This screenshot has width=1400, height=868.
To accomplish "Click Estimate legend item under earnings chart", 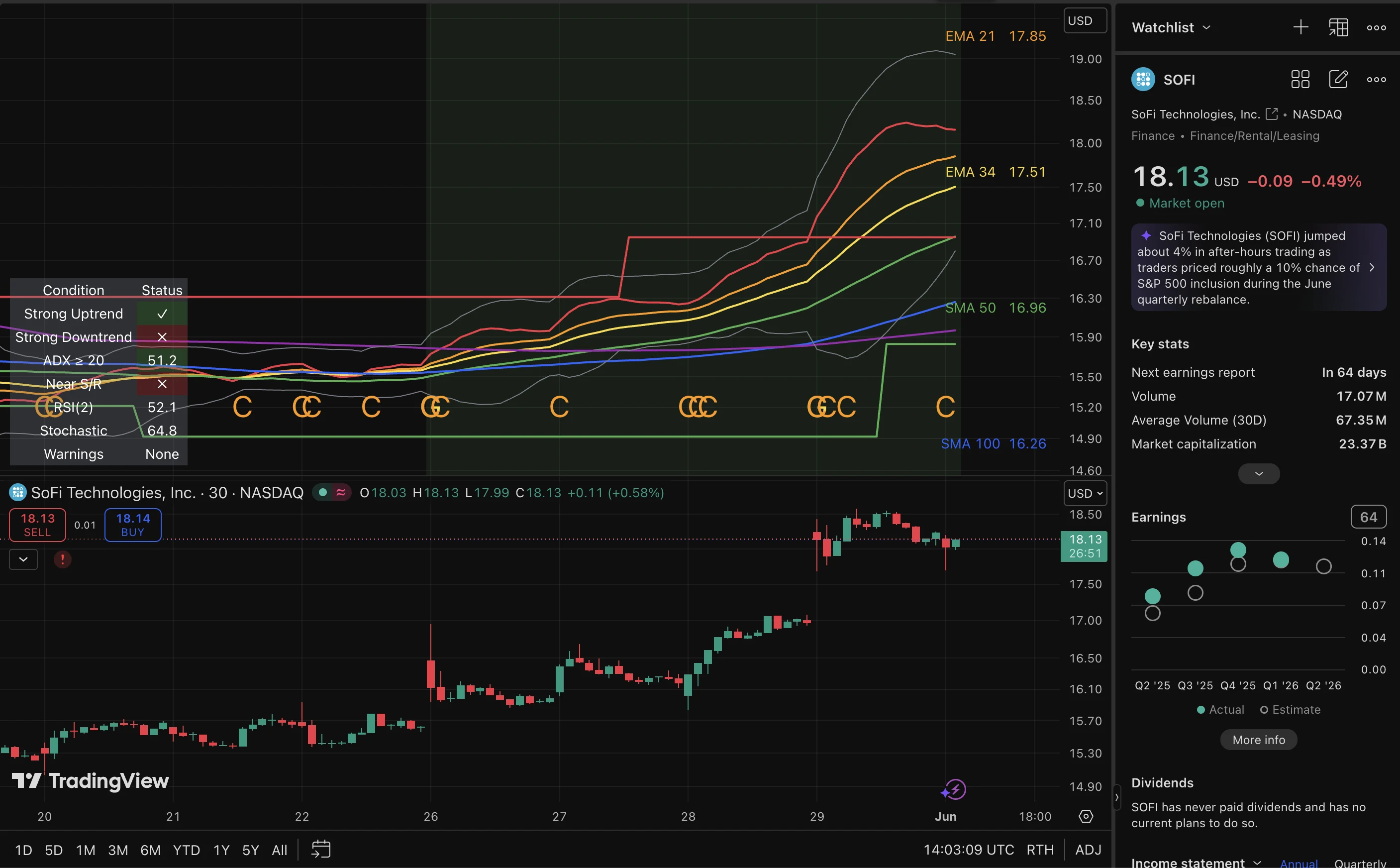I will [1290, 710].
